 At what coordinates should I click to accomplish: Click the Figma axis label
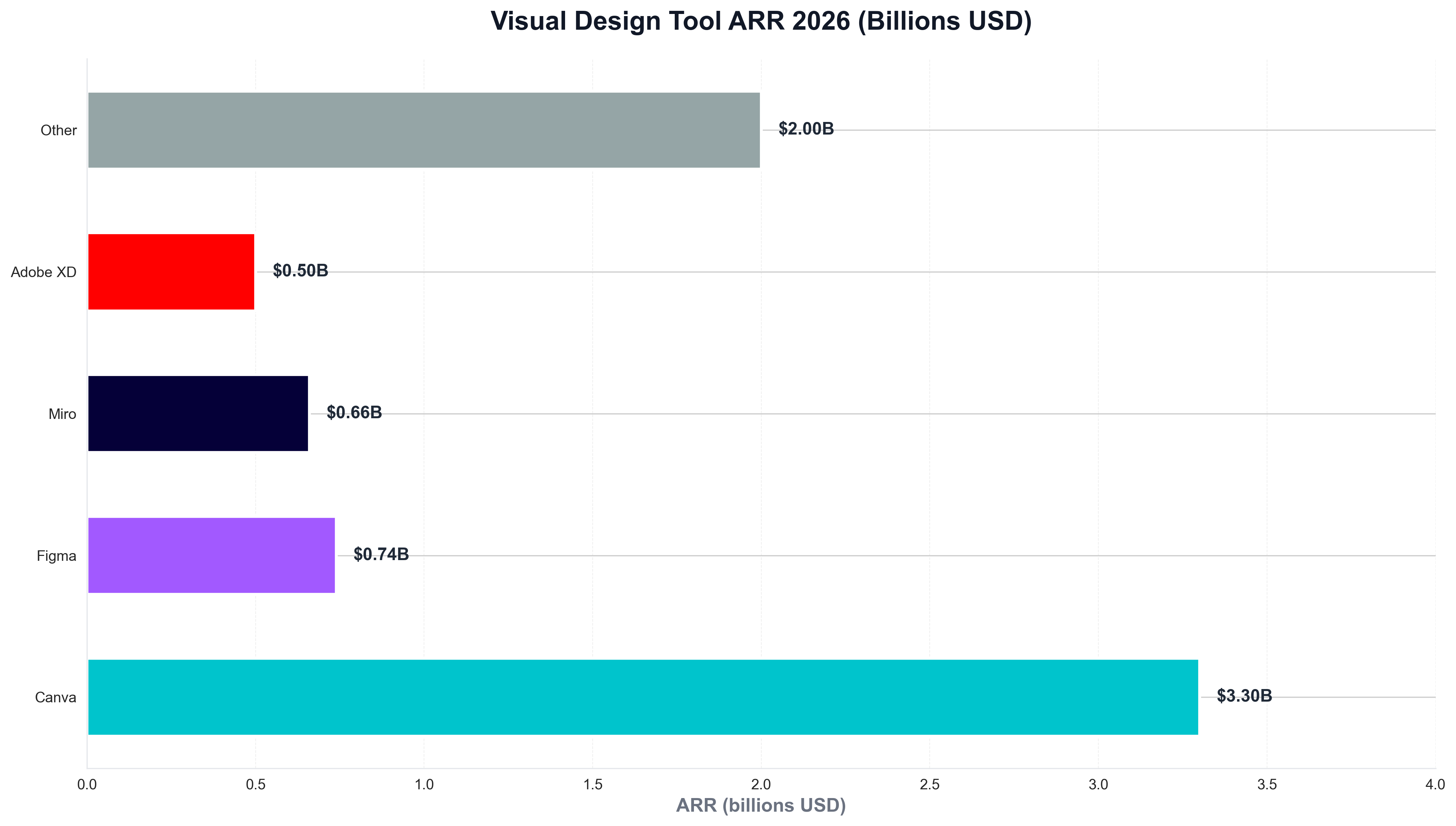(57, 556)
